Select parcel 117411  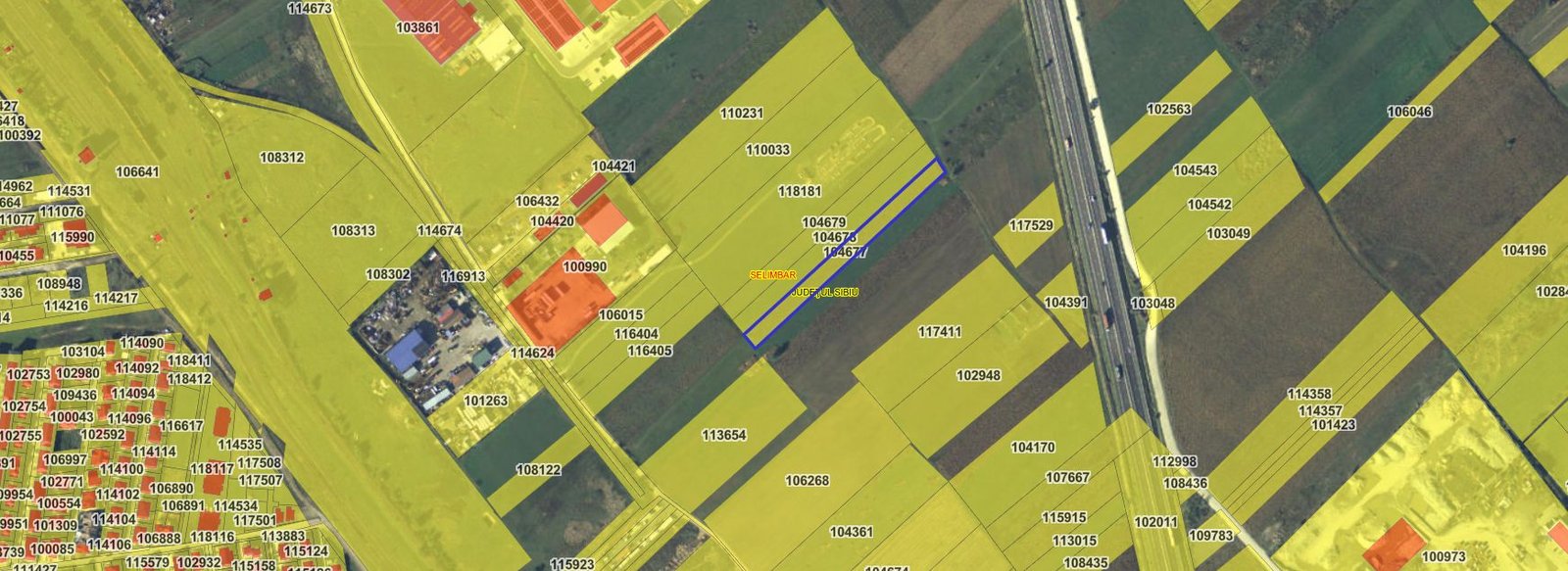pyautogui.click(x=939, y=332)
